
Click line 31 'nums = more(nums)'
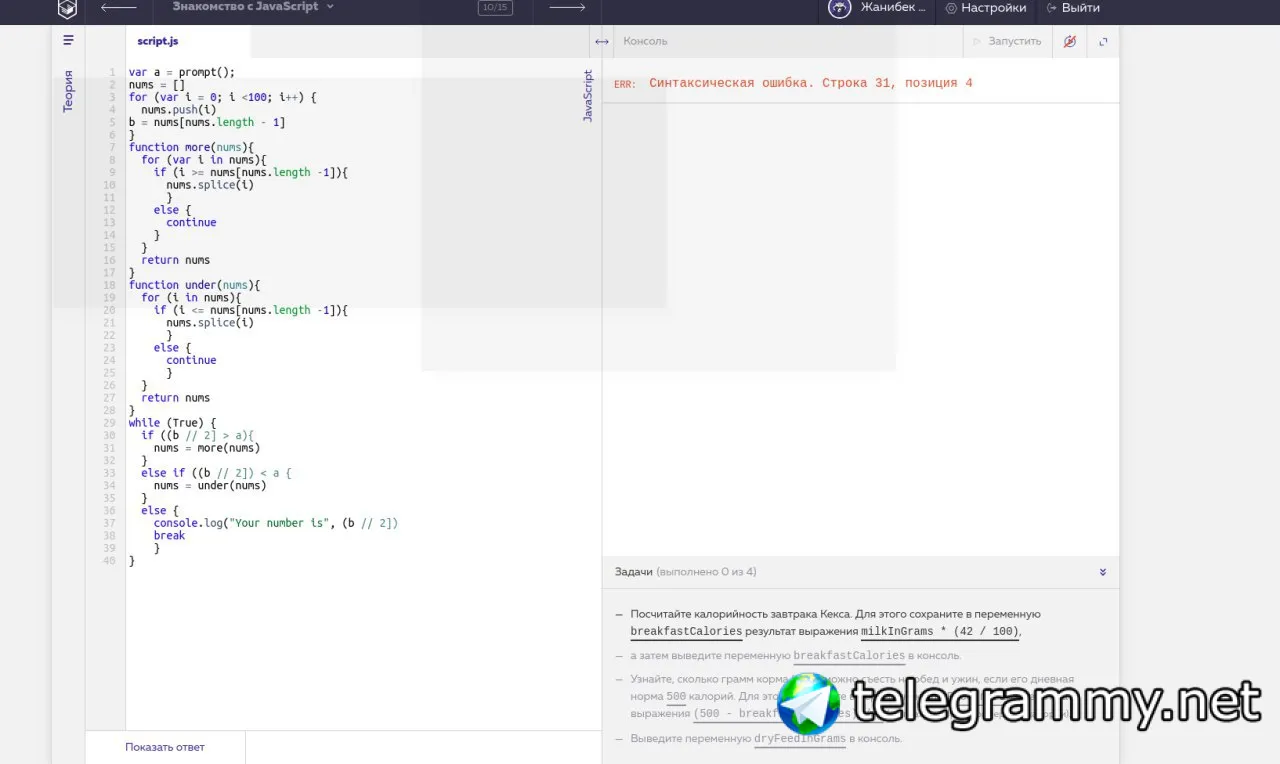point(207,448)
